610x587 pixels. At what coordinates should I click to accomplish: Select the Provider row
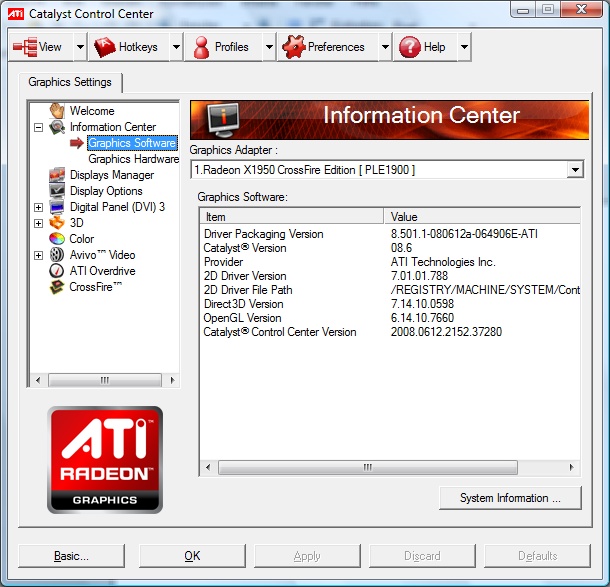pyautogui.click(x=390, y=262)
